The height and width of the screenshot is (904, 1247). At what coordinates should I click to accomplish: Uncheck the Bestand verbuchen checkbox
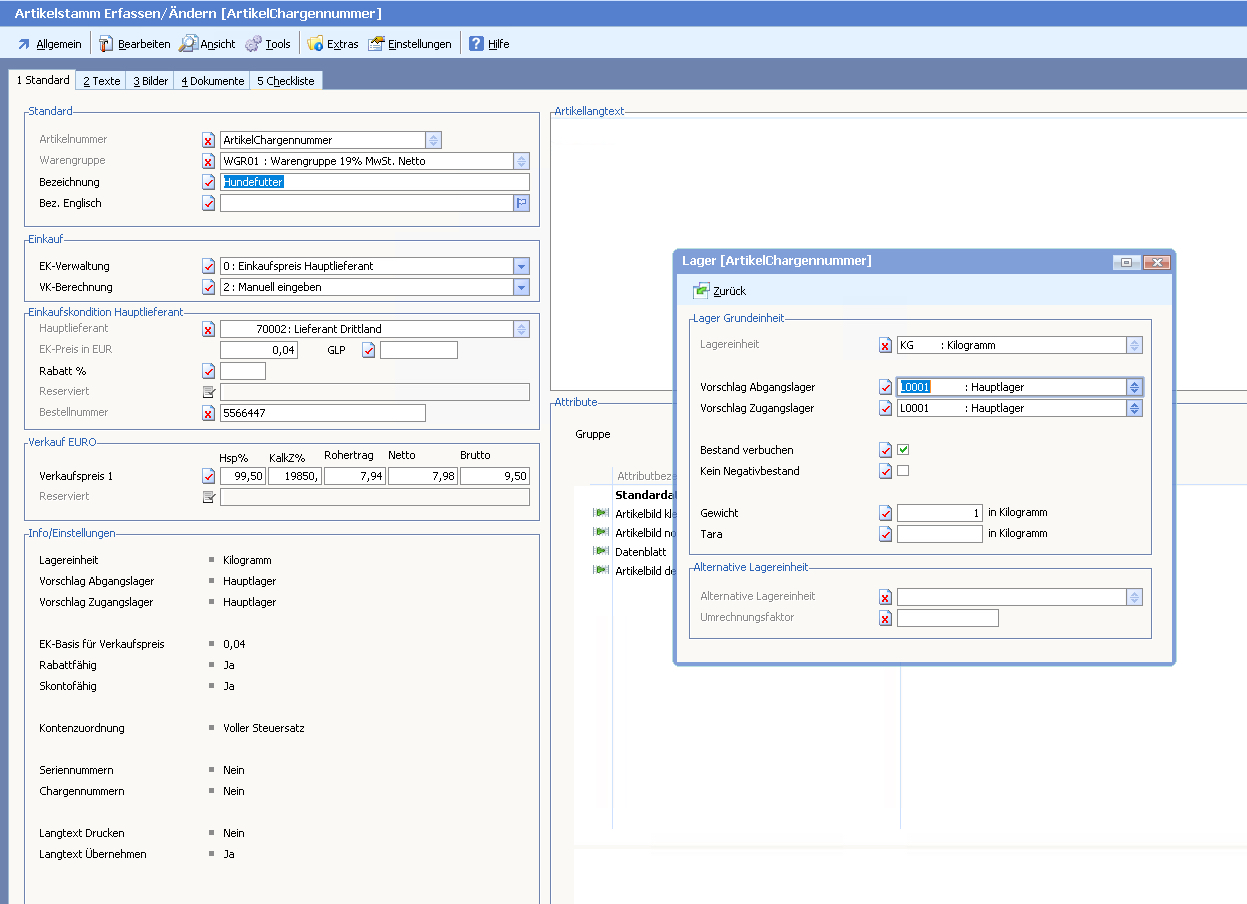tap(903, 450)
